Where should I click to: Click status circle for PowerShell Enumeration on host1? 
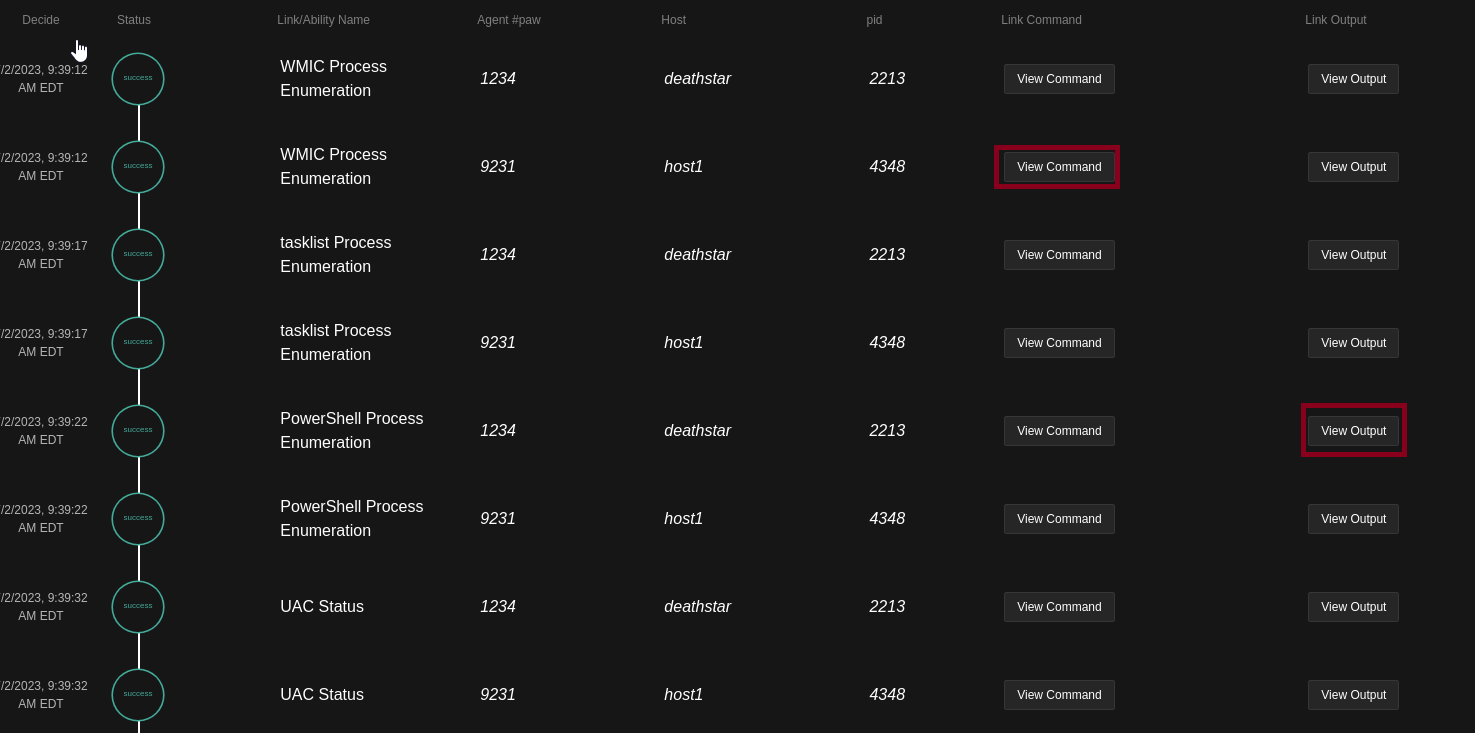[x=138, y=519]
